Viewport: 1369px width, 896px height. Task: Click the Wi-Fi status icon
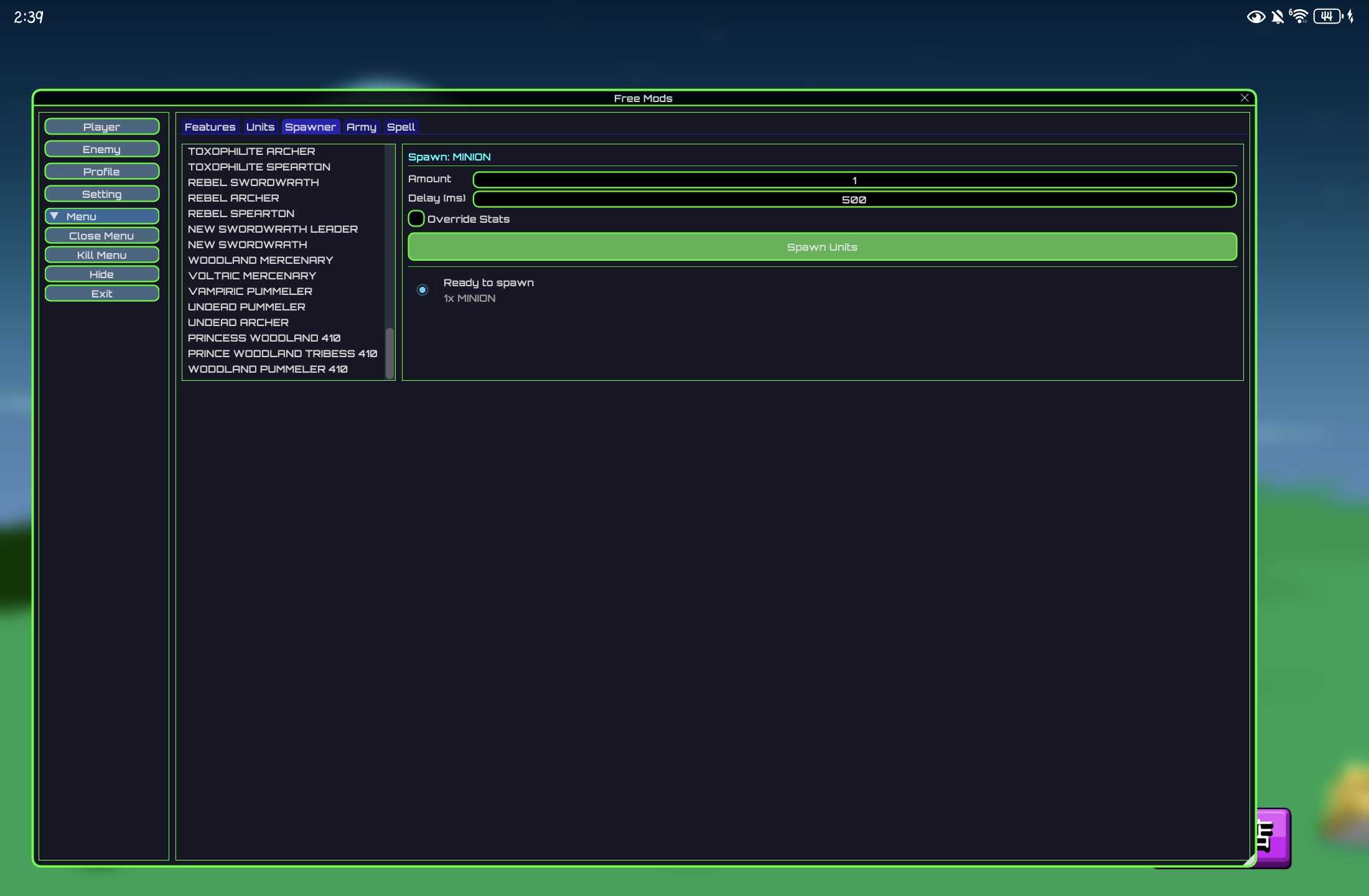(x=1299, y=16)
